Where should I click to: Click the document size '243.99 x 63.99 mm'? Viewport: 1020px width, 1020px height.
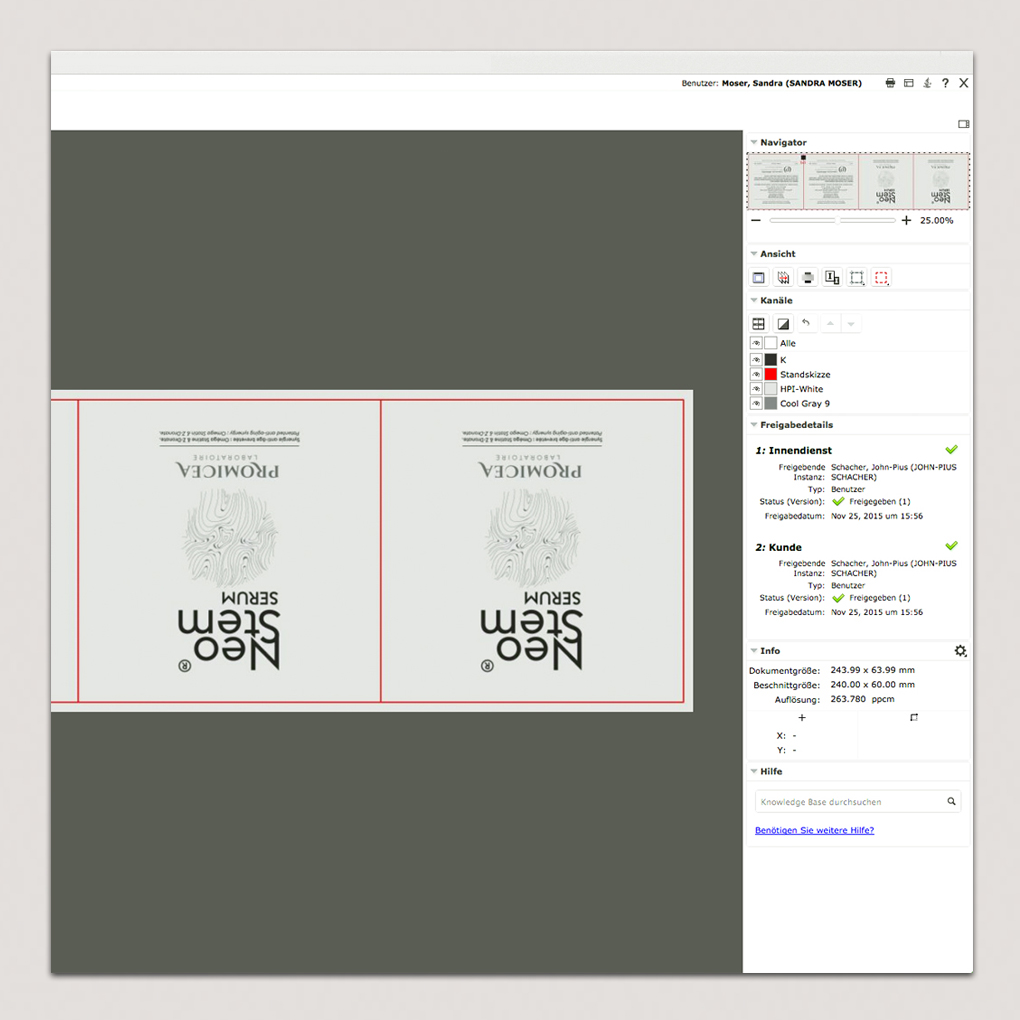click(x=872, y=670)
